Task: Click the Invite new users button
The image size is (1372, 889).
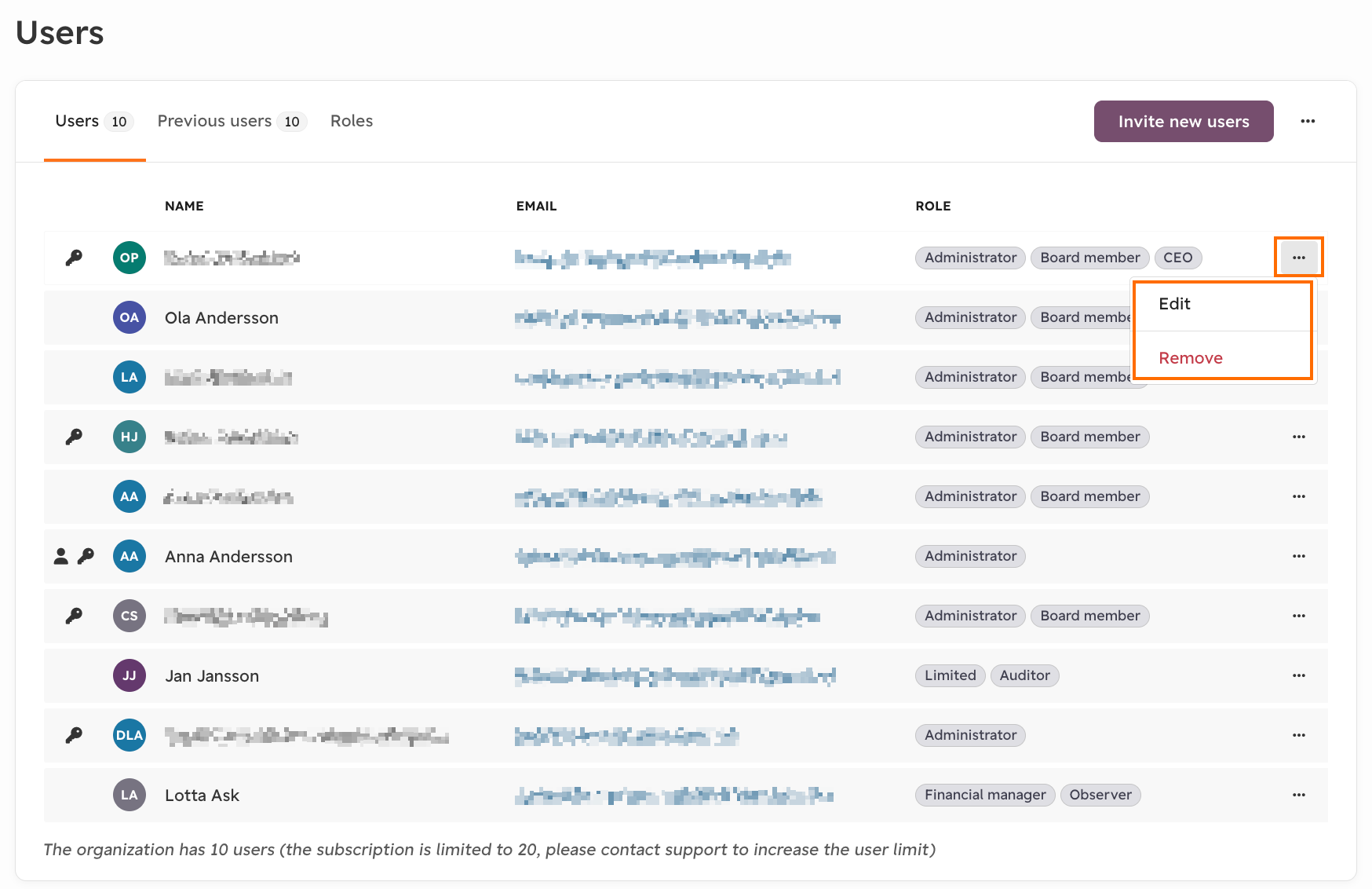Action: 1184,121
